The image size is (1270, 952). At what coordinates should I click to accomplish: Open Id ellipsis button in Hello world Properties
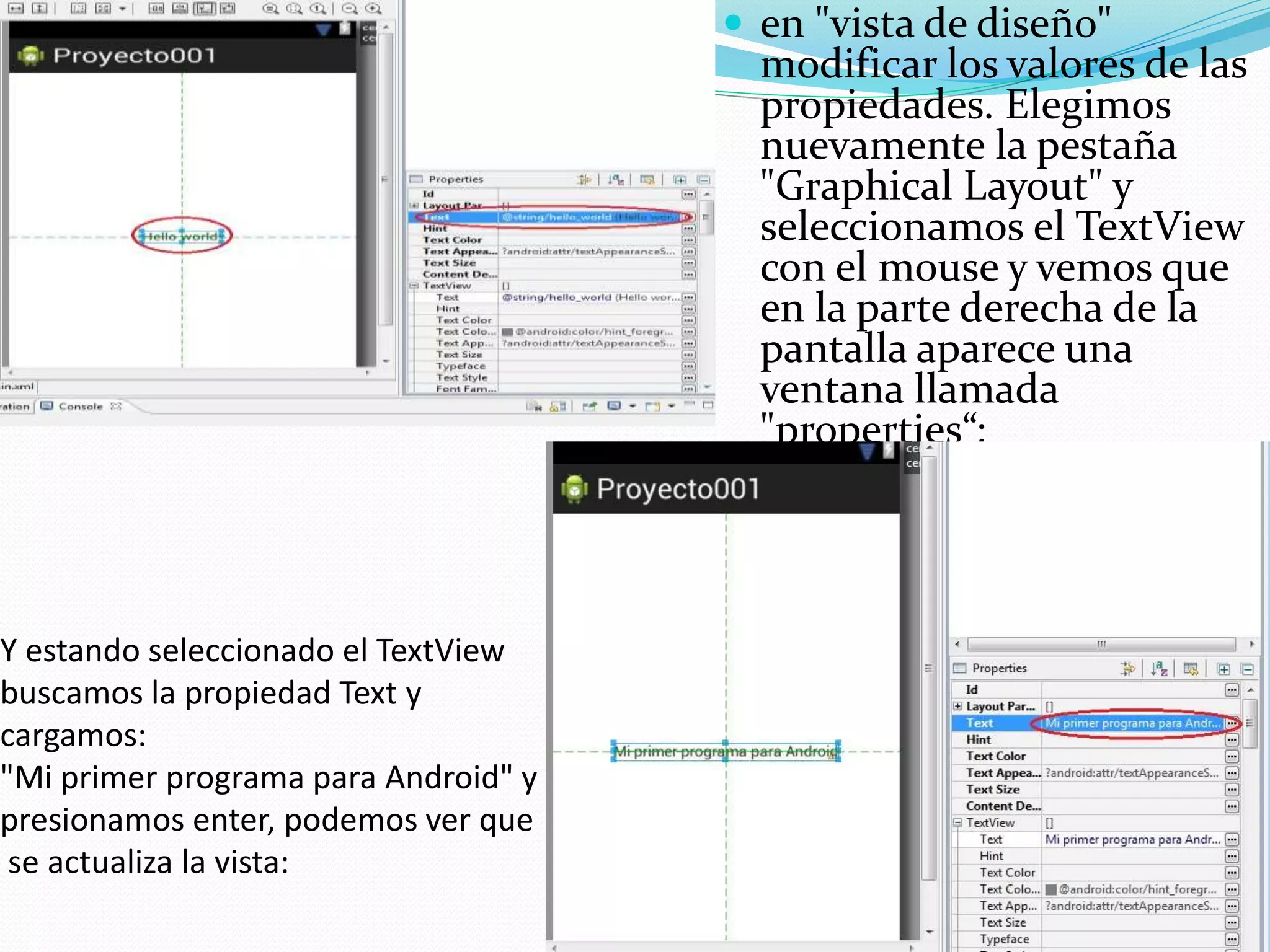(688, 194)
